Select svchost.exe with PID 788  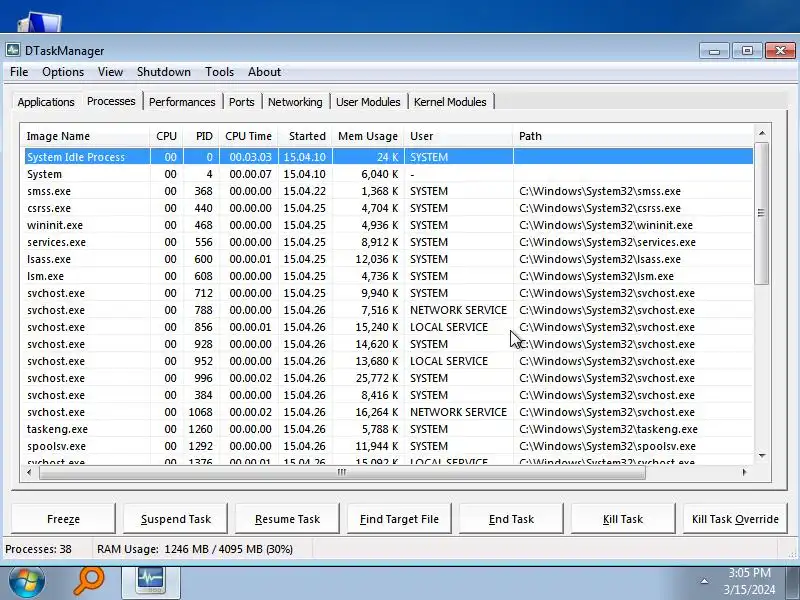[388, 310]
